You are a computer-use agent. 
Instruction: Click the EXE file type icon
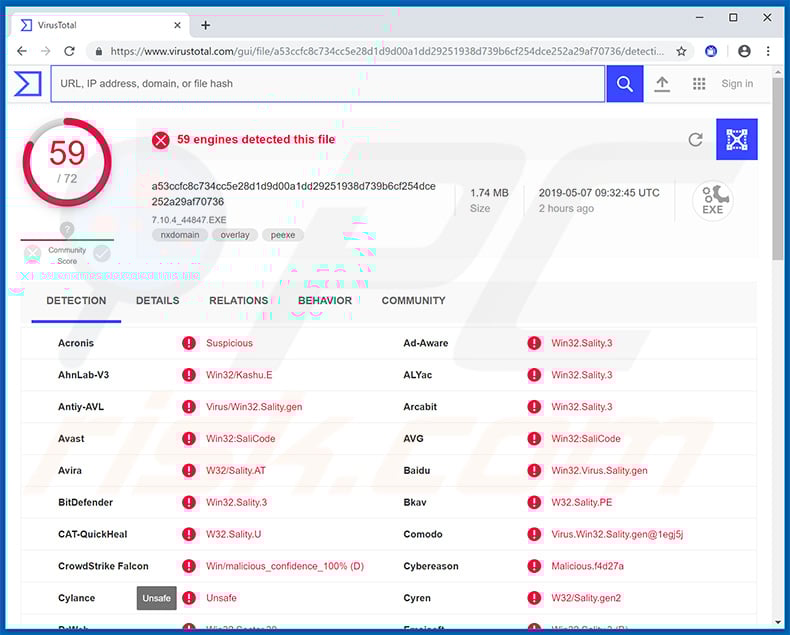712,201
